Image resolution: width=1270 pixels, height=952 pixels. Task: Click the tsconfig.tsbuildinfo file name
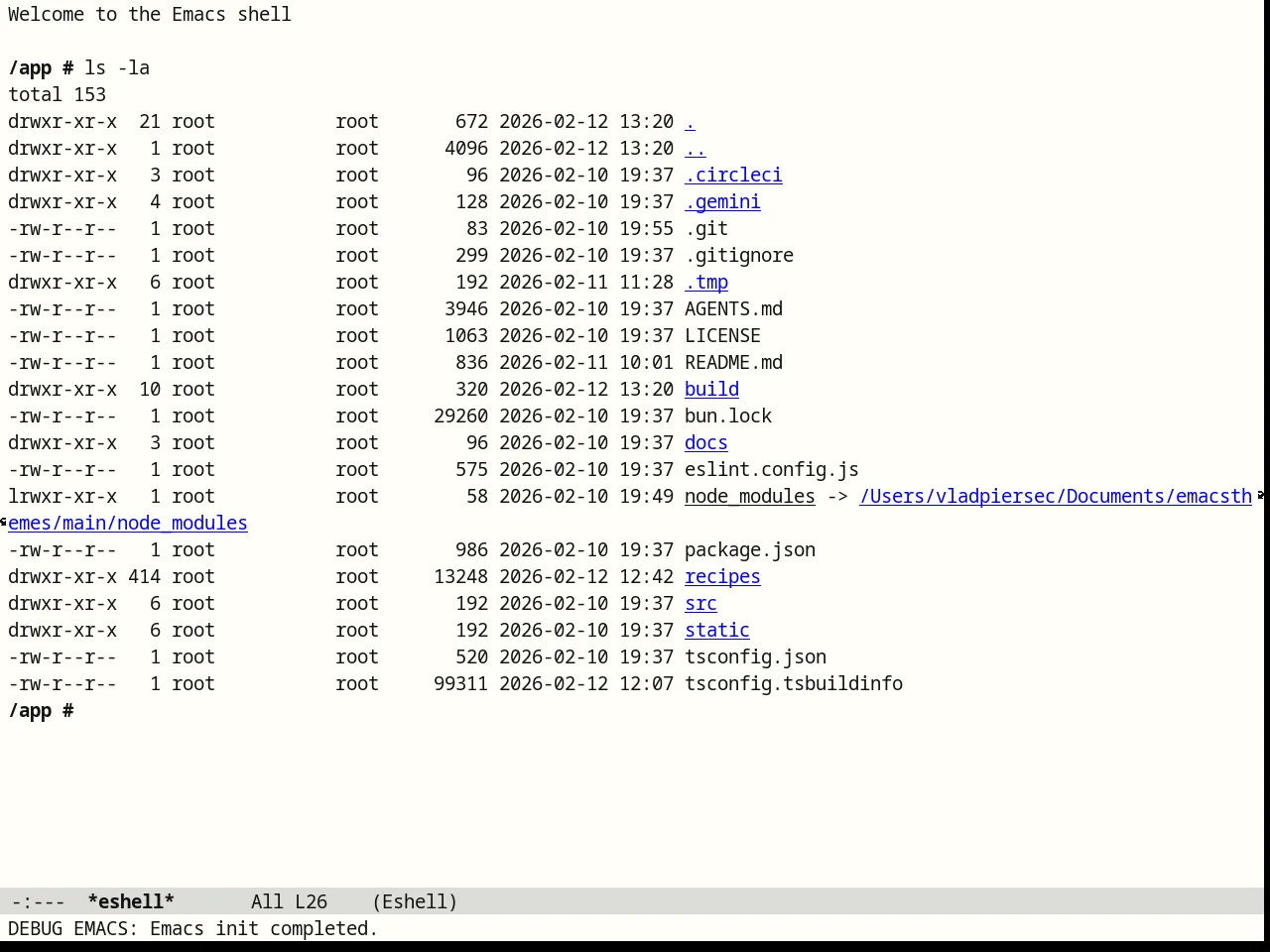(794, 684)
